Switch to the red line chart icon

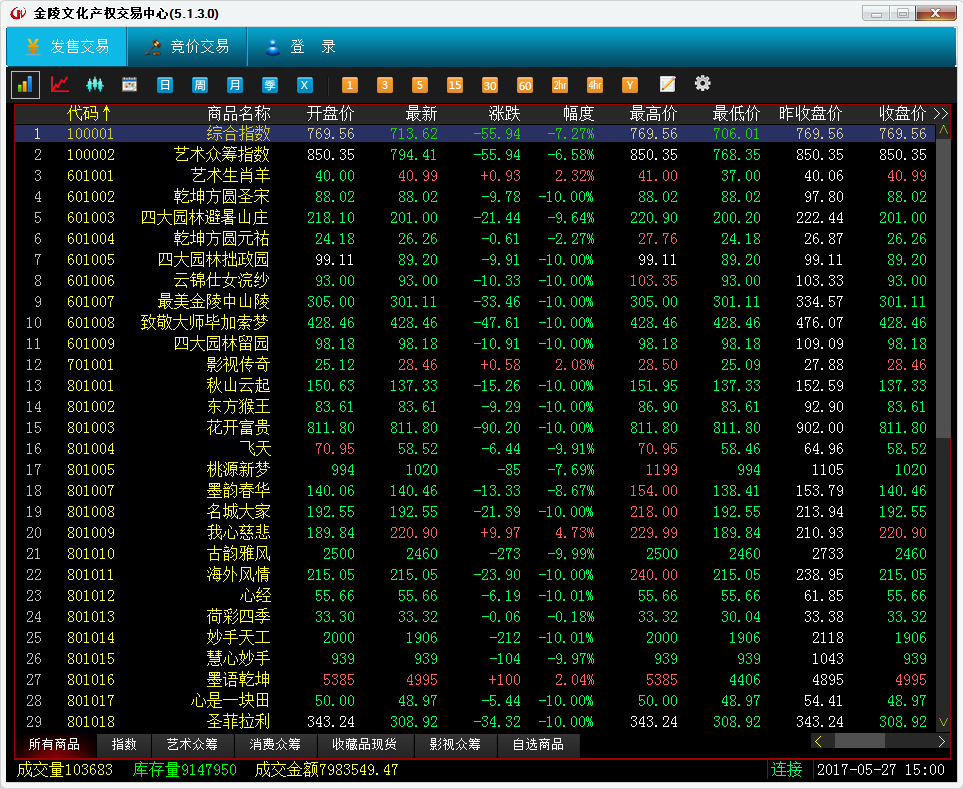60,84
